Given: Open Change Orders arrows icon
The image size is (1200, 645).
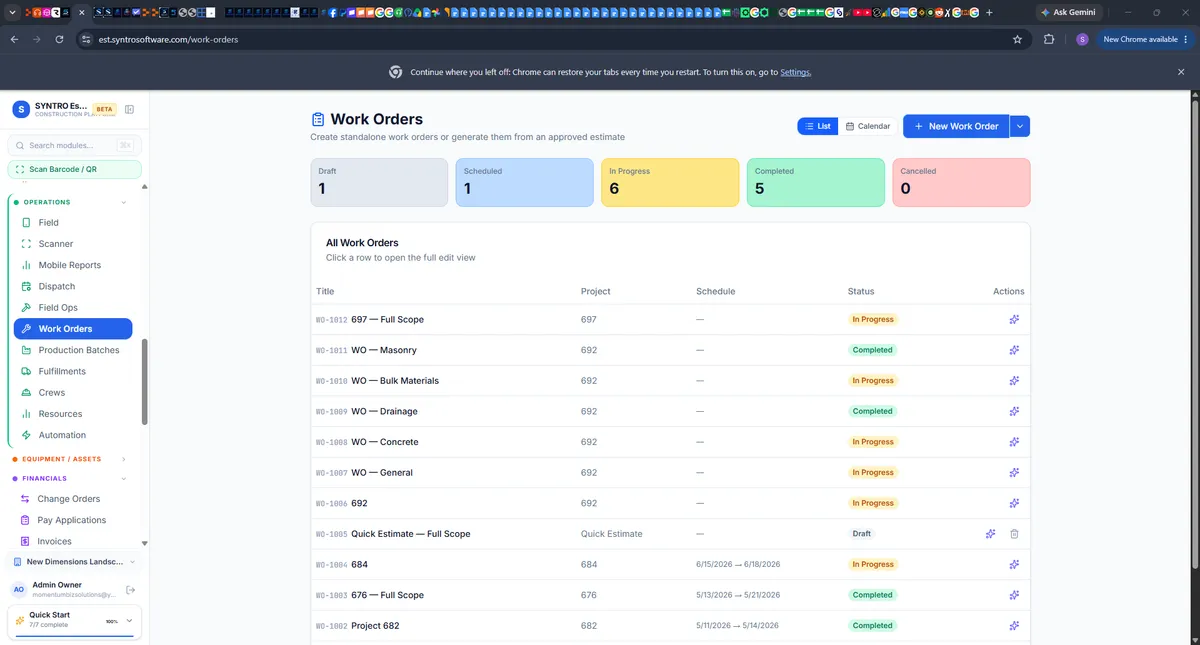Looking at the screenshot, I should [26, 499].
